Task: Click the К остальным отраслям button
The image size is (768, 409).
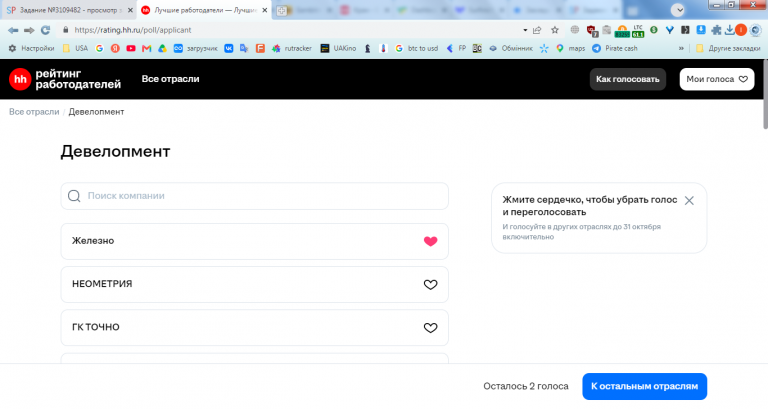Action: 644,386
